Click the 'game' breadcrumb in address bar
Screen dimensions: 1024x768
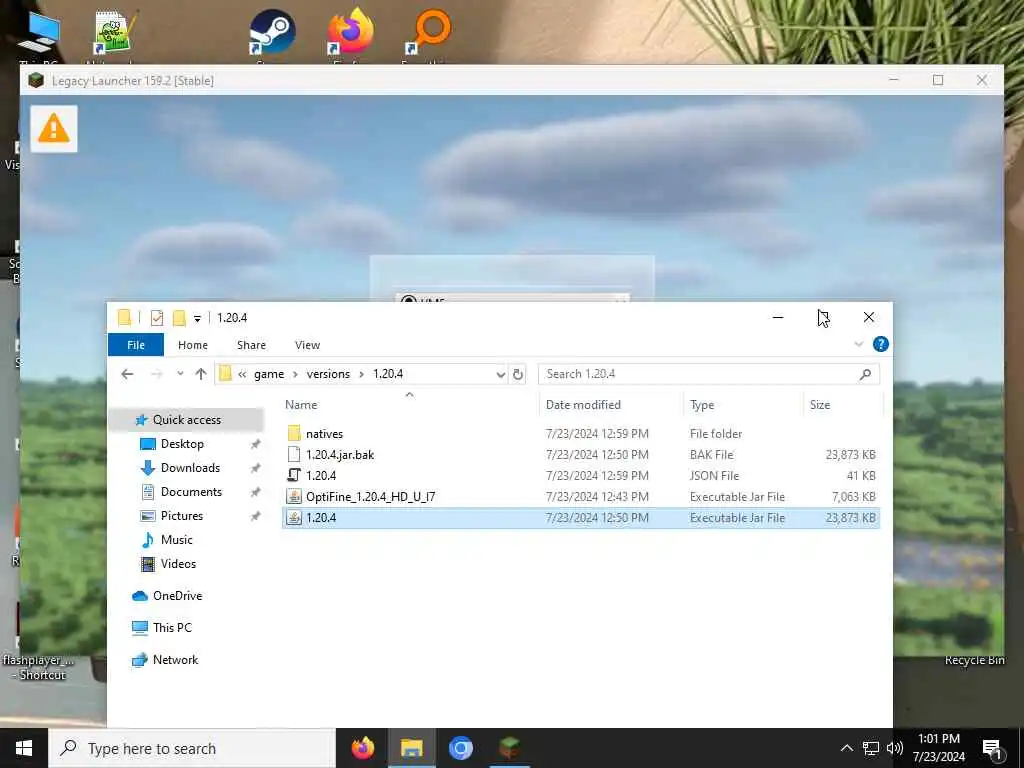coord(269,374)
